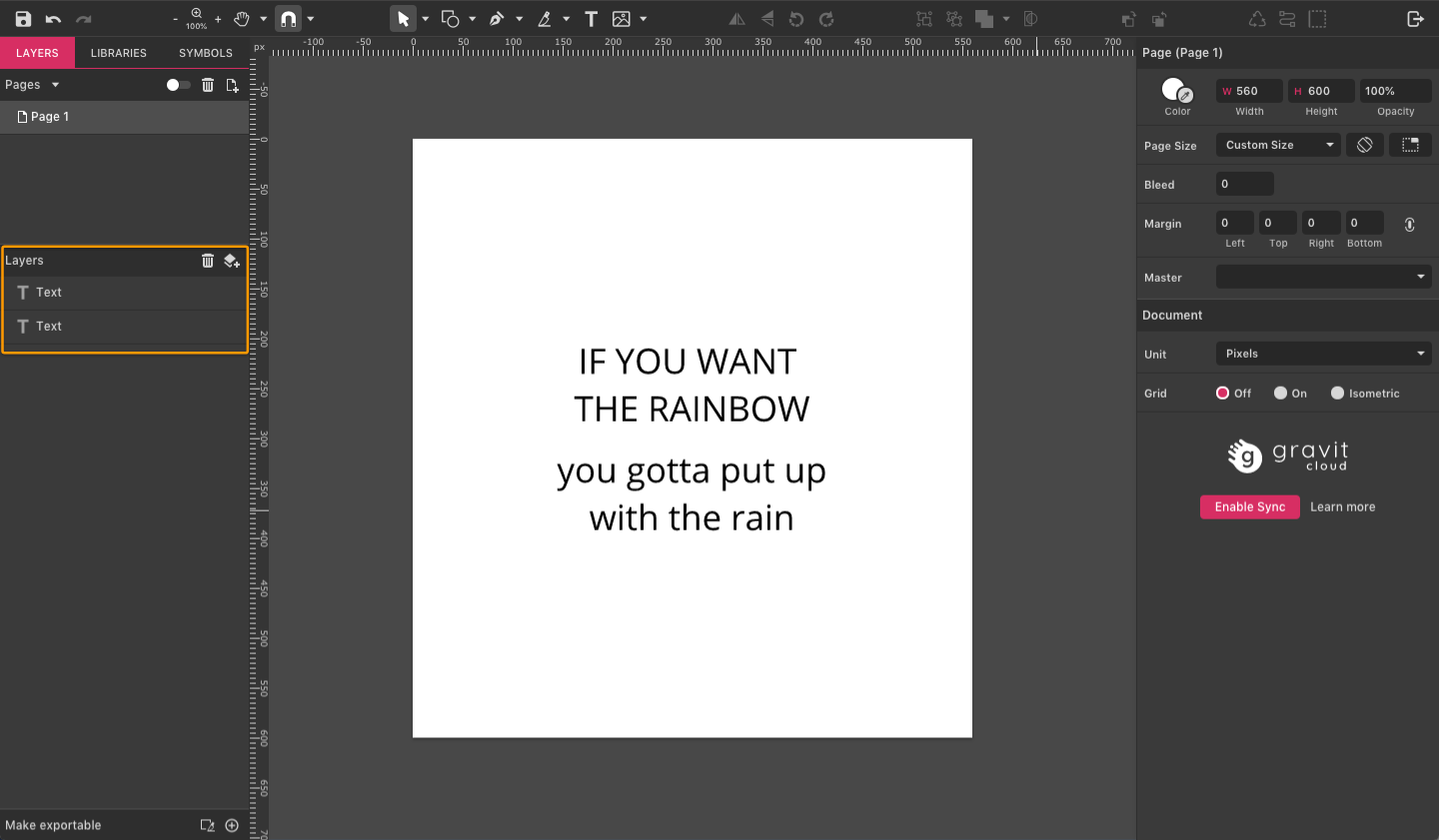This screenshot has height=840, width=1439.
Task: Delete layer using Layers trash icon
Action: coord(208,261)
